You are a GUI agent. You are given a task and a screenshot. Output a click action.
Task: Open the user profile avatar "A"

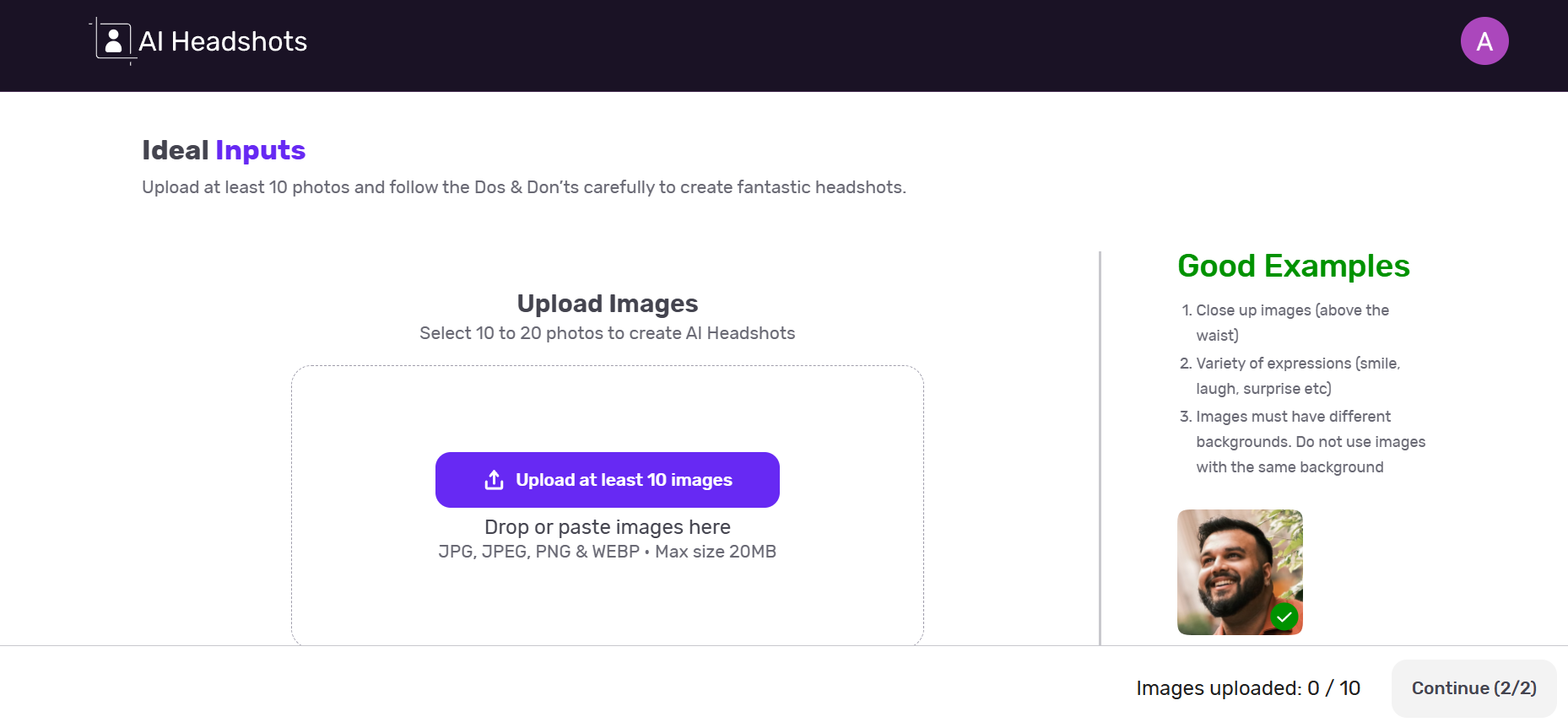click(x=1484, y=41)
